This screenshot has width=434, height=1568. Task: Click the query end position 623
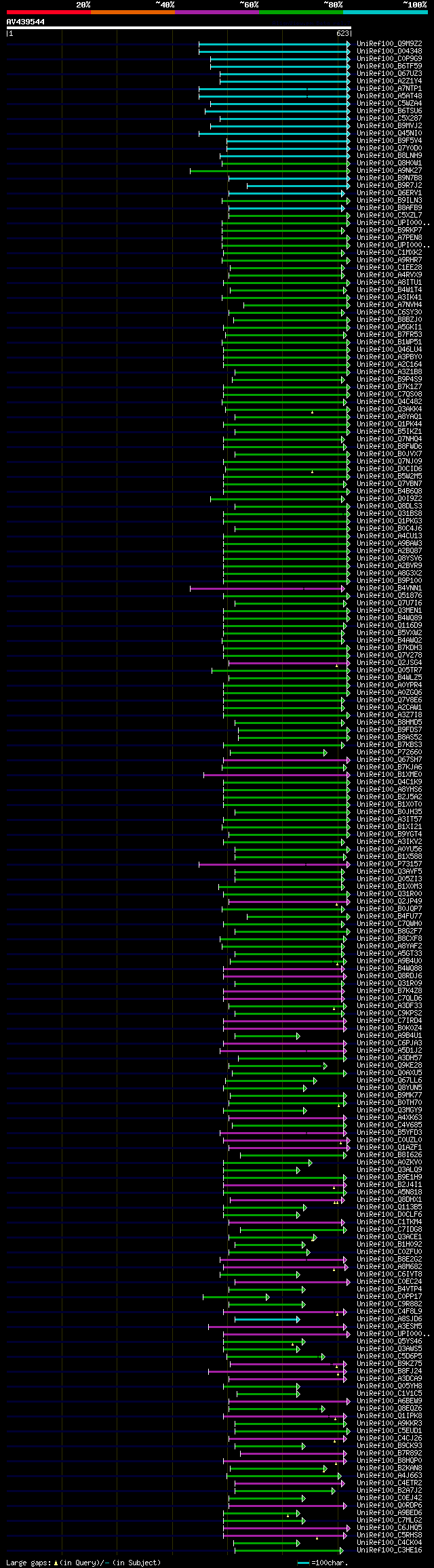coord(343,33)
